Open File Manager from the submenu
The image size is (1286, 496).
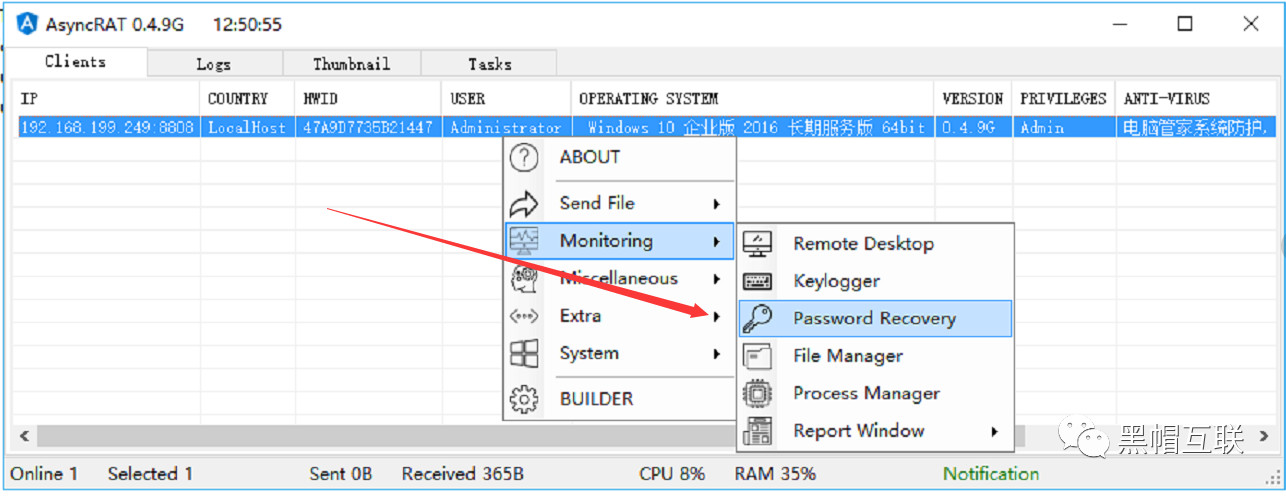click(875, 356)
